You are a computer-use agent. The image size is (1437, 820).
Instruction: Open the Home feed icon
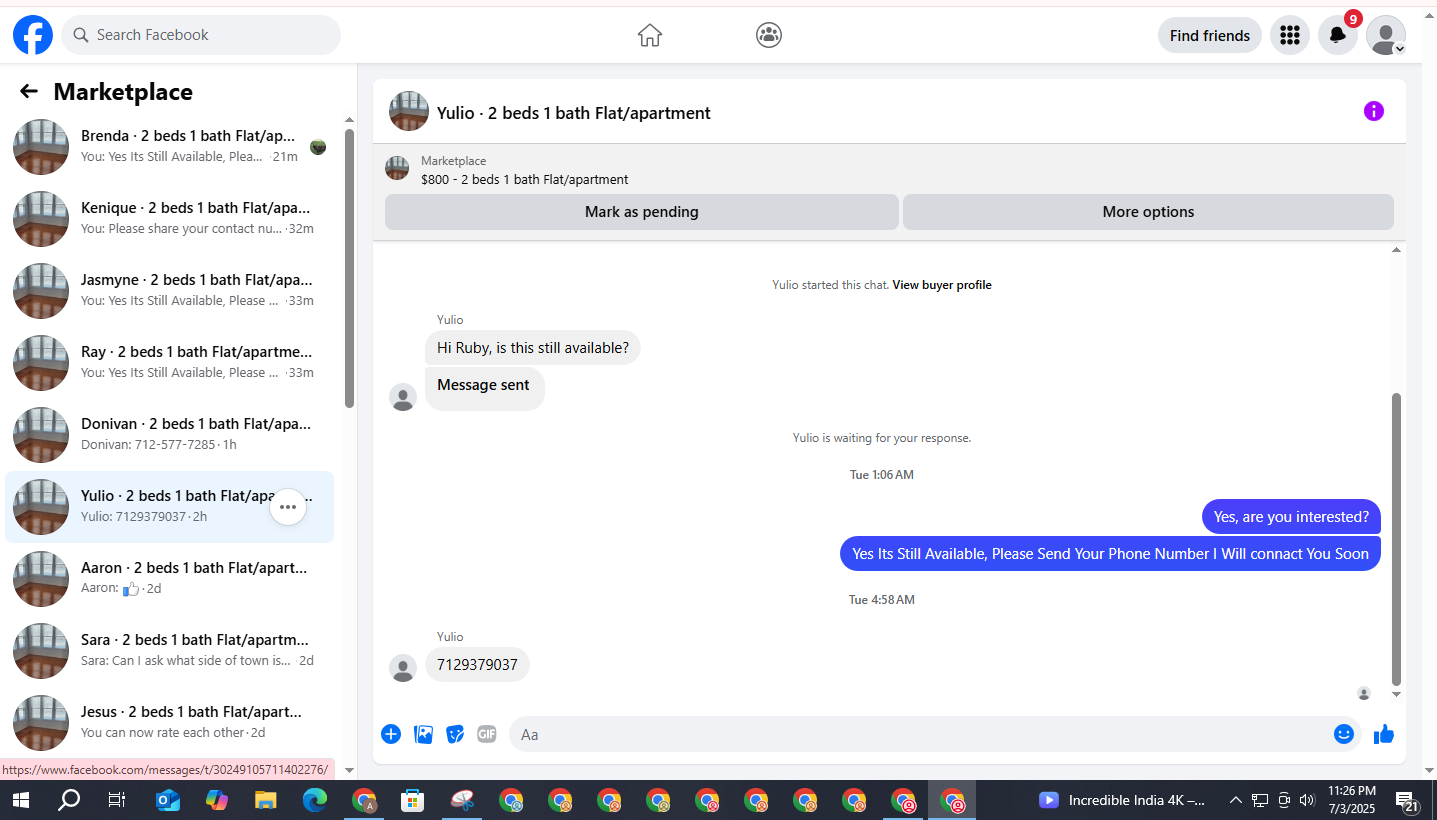[650, 35]
